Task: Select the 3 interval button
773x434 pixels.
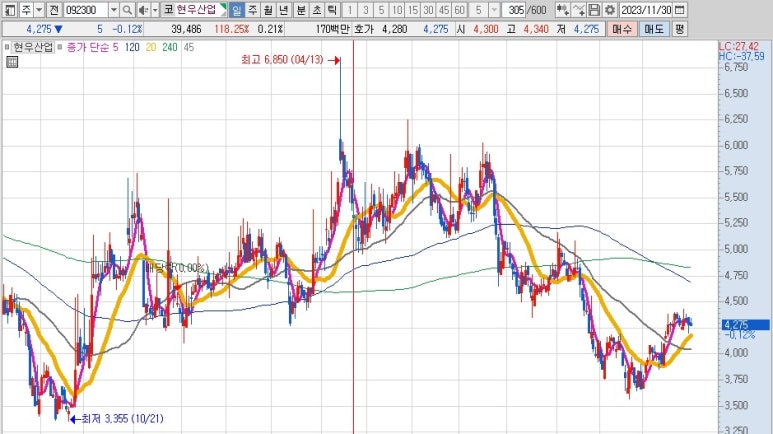Action: 365,9
